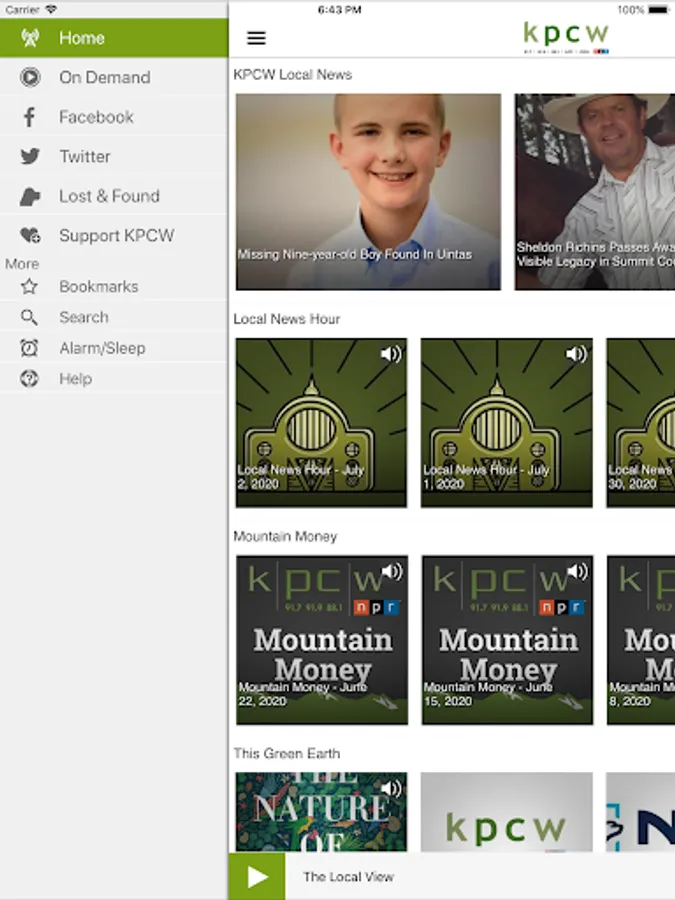Tap the Search magnifier icon
Screen dimensions: 675x900
[x=29, y=317]
